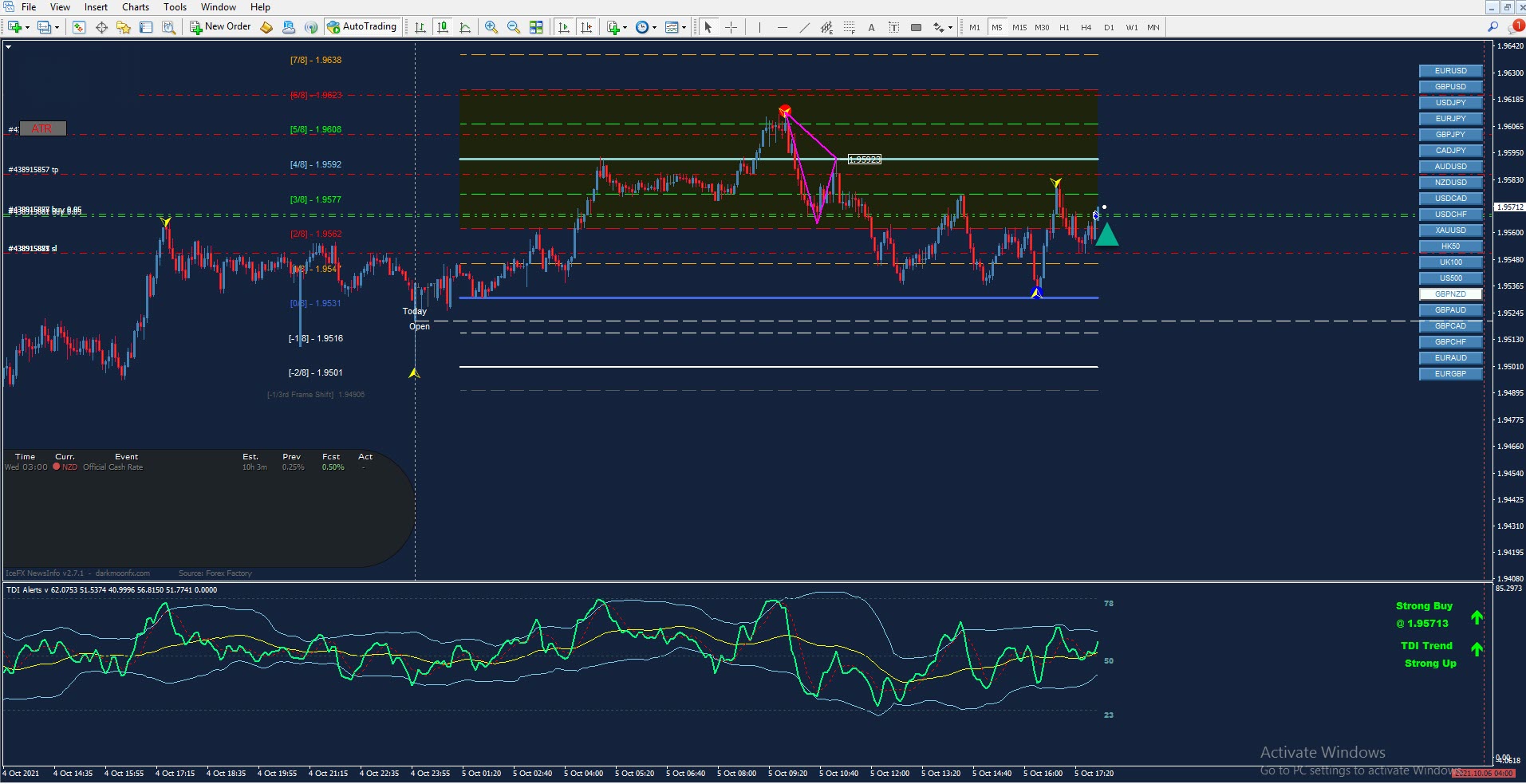Switch chart to candlesticks mode
Image resolution: width=1526 pixels, height=784 pixels.
[443, 27]
